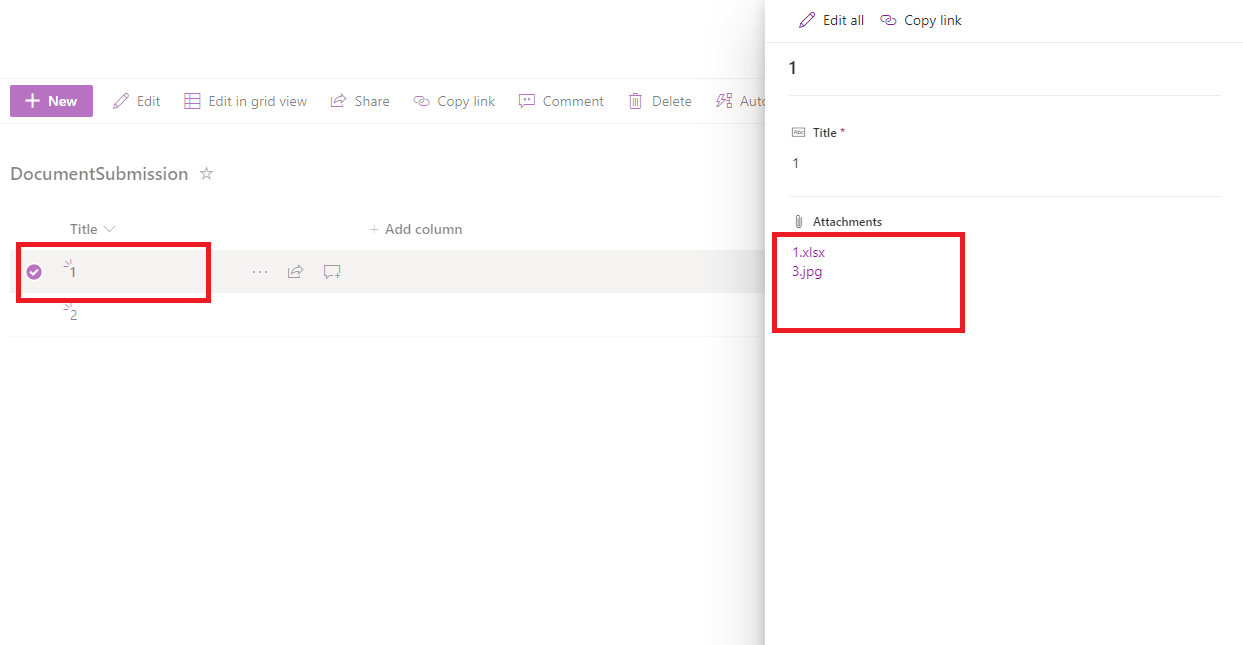Image resolution: width=1243 pixels, height=645 pixels.
Task: Click Copy link in the command bar
Action: pos(454,100)
